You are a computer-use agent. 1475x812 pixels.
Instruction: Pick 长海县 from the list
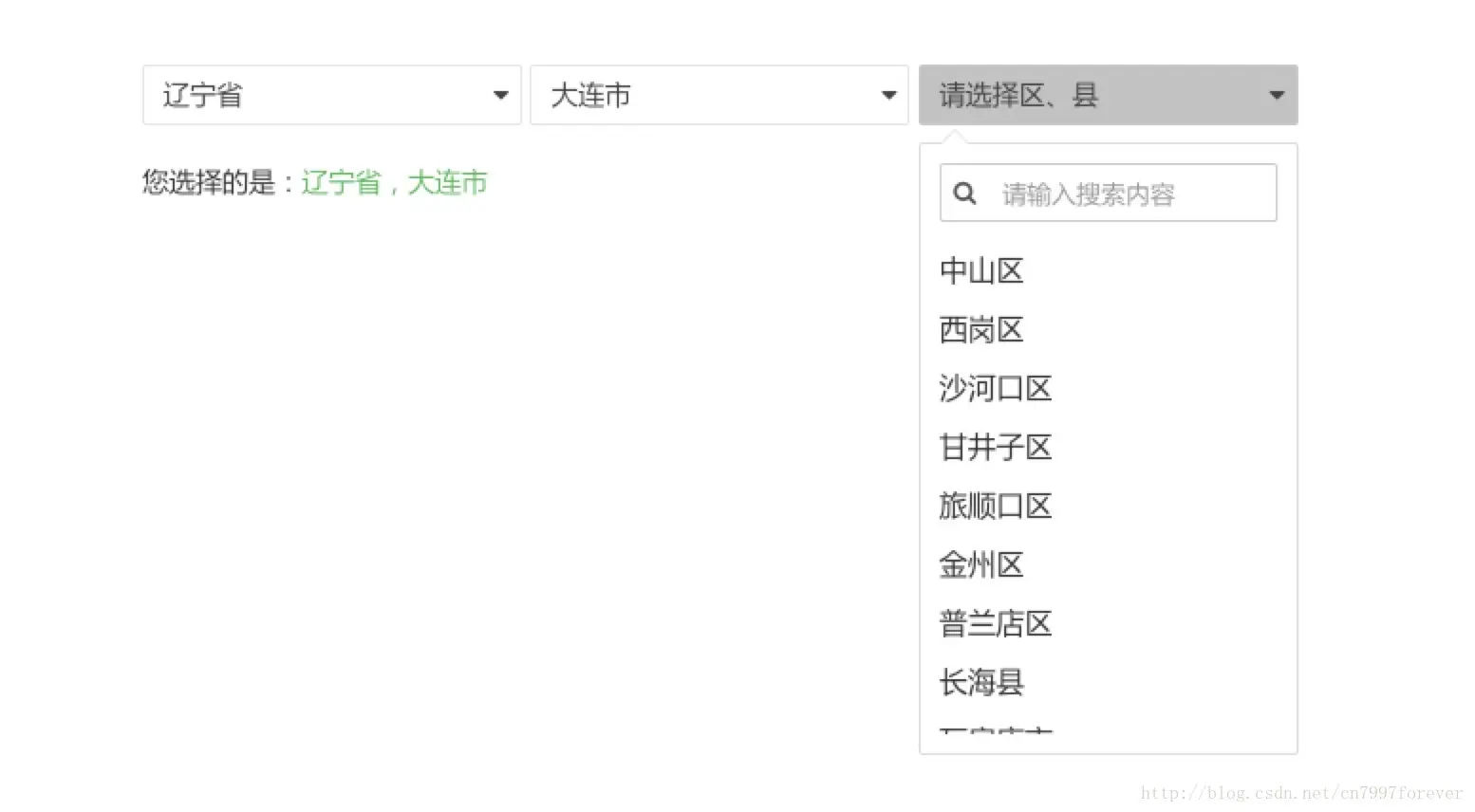tap(981, 683)
